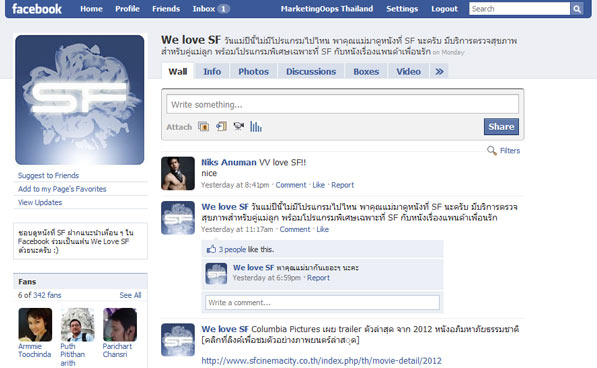Viewport: 597px width, 368px height.
Task: Open Filters with the magnifier icon
Action: [492, 151]
